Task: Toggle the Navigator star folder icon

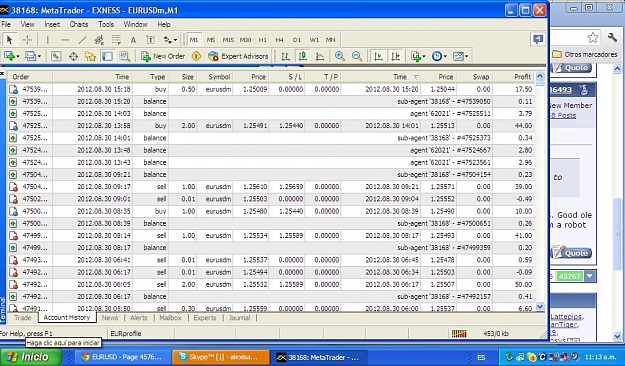Action: click(90, 56)
